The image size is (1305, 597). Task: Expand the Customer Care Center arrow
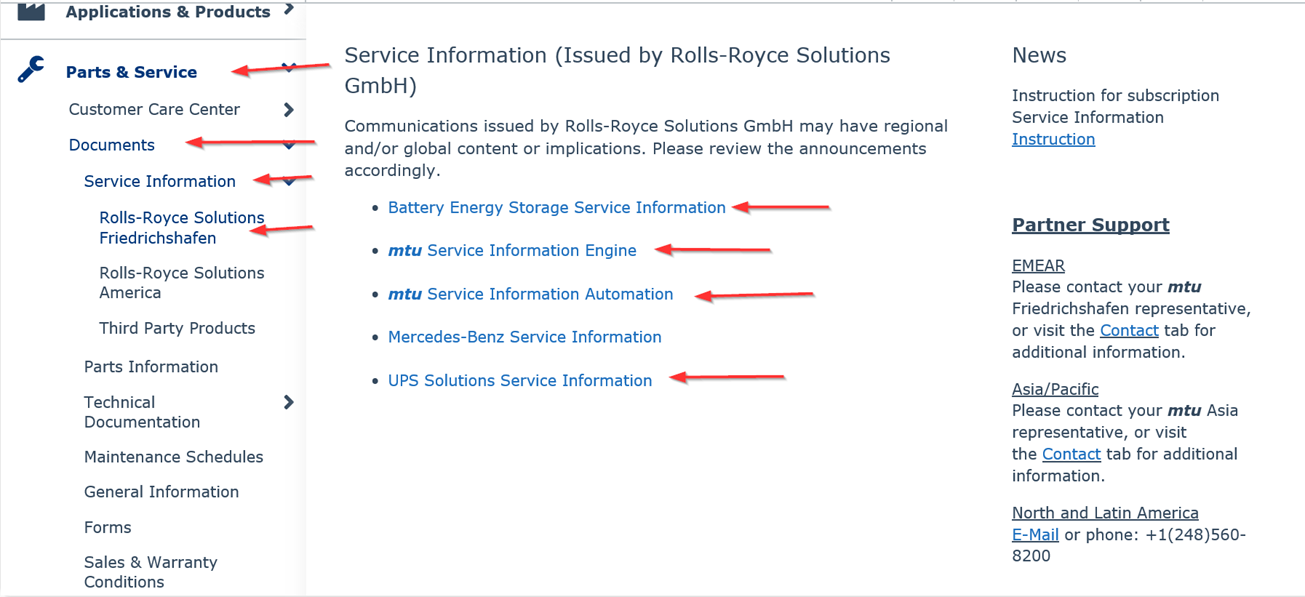(288, 109)
